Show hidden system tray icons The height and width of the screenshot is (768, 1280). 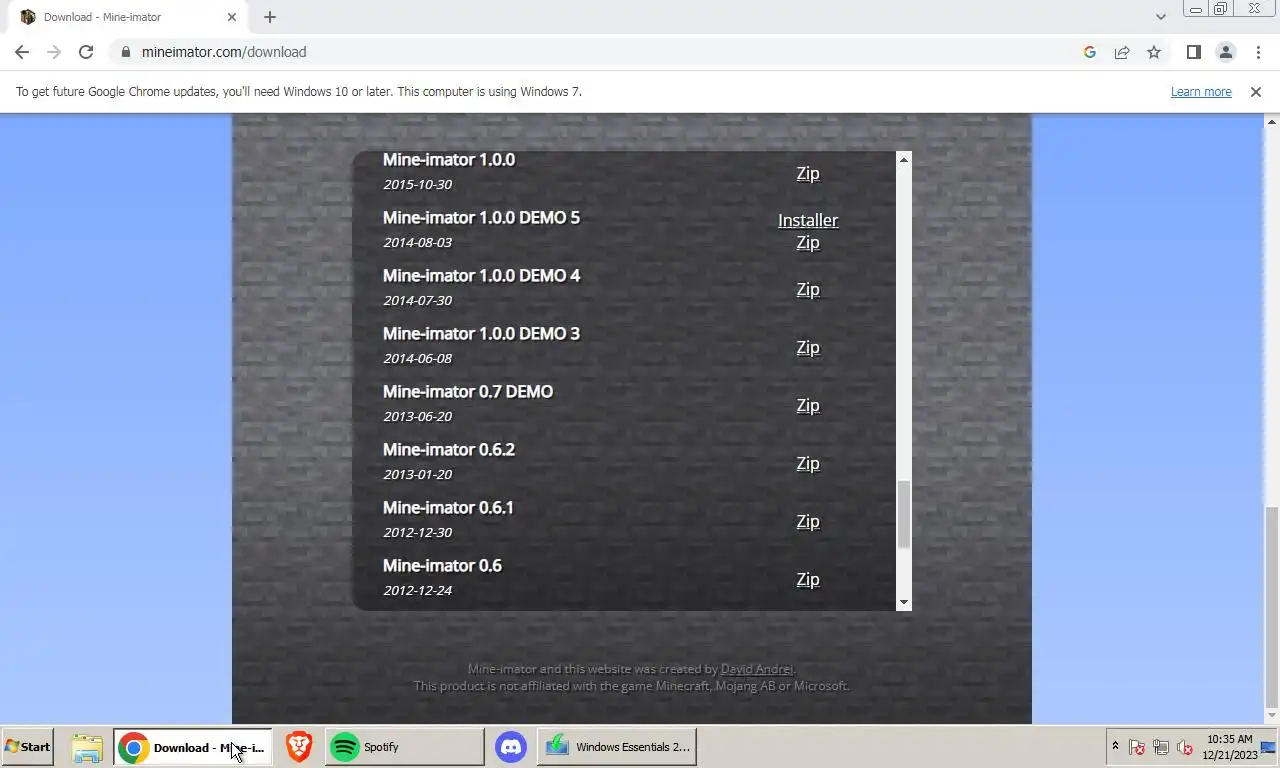(1115, 747)
